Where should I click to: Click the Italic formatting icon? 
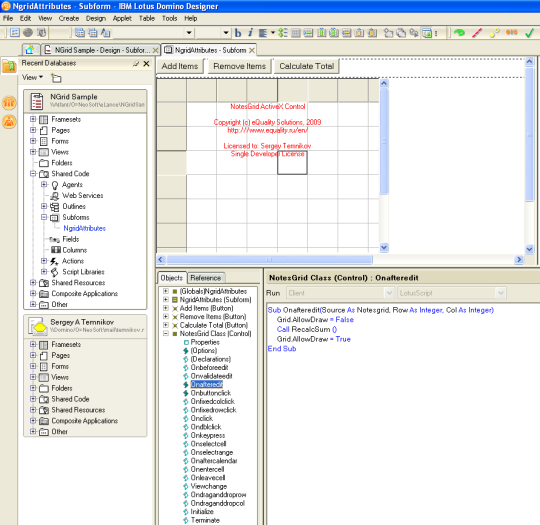pos(250,33)
